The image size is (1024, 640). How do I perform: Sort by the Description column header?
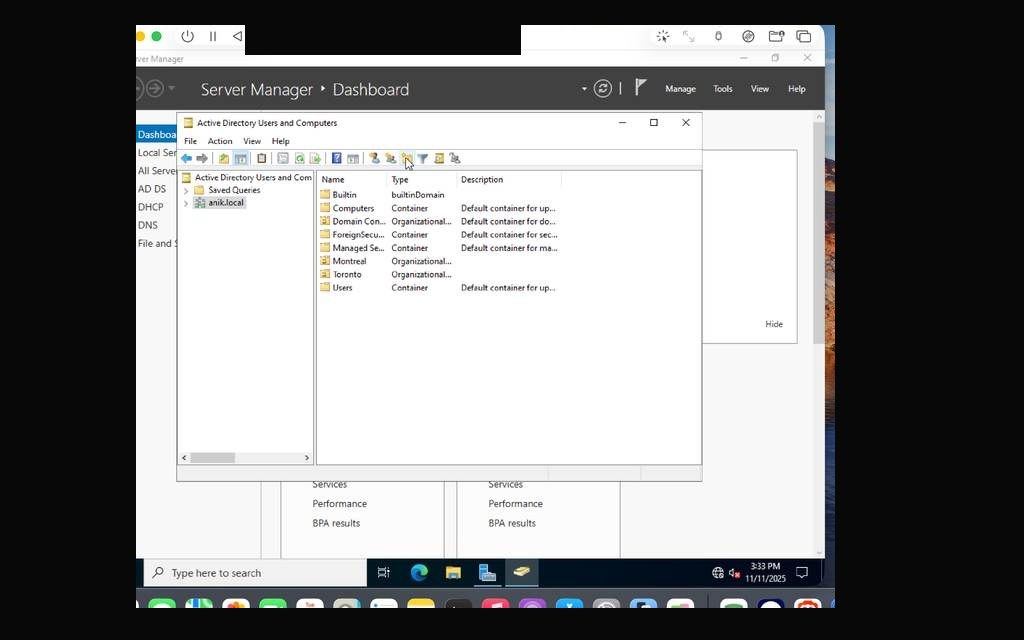click(x=509, y=180)
